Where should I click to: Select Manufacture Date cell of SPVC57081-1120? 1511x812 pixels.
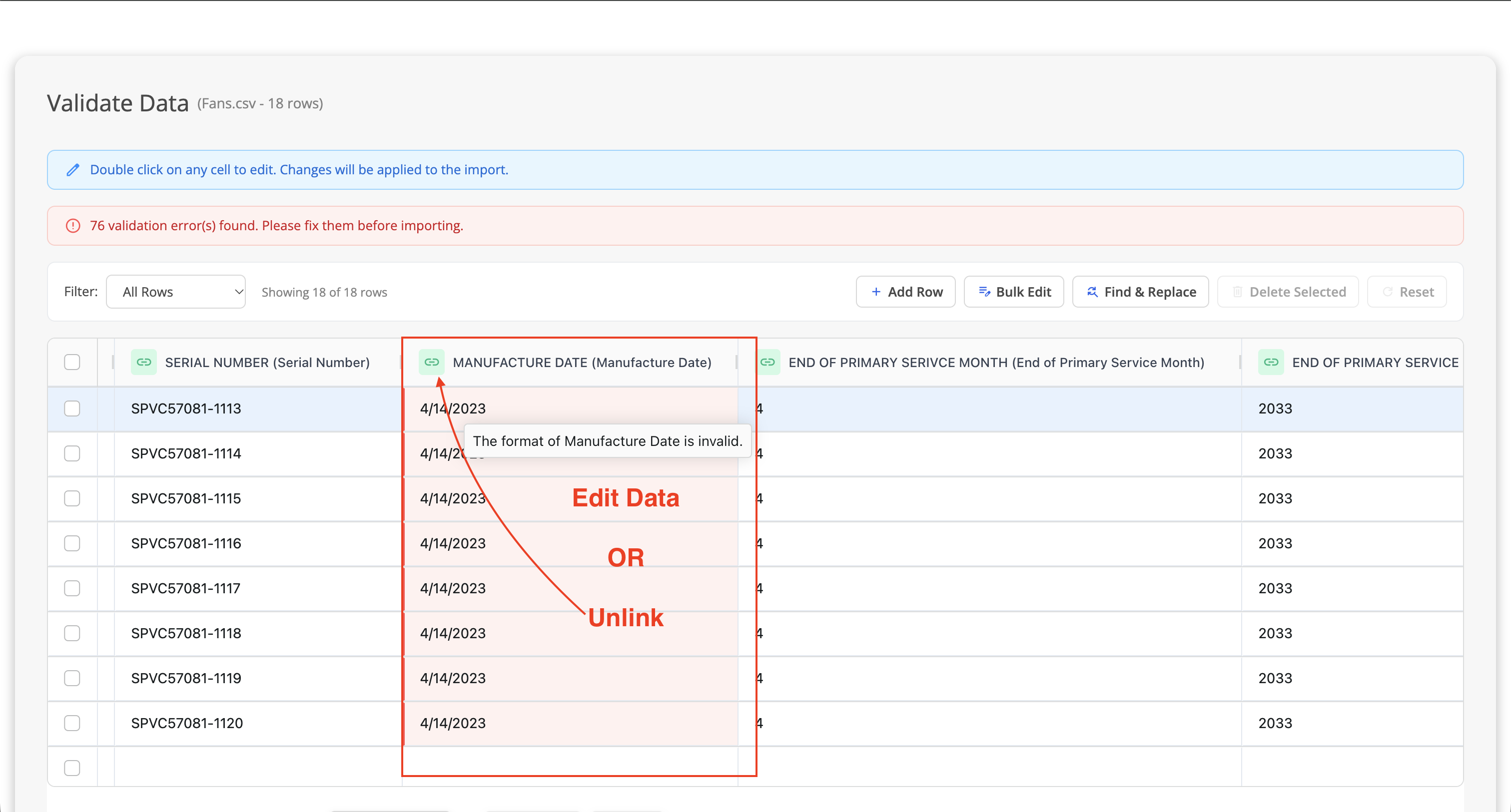pos(570,723)
